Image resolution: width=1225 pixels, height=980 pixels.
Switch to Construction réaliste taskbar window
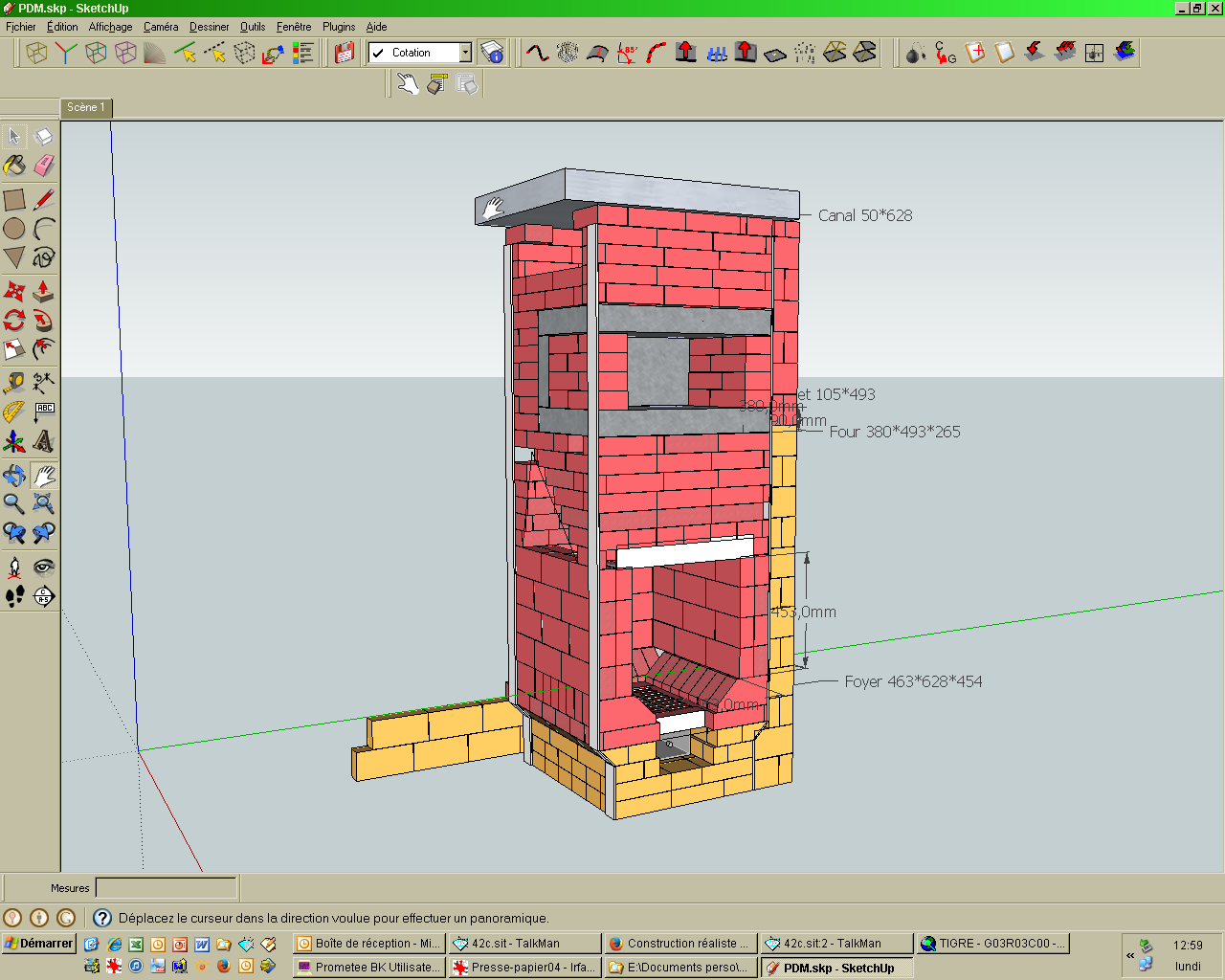pyautogui.click(x=680, y=944)
